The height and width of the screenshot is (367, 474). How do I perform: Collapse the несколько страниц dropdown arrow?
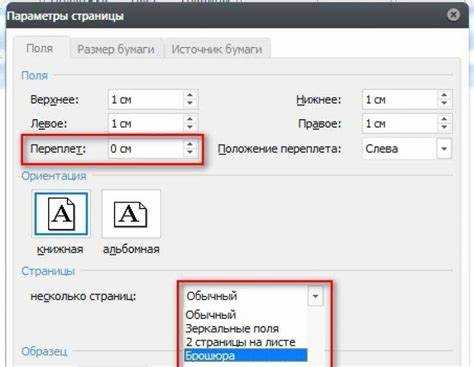[x=315, y=296]
